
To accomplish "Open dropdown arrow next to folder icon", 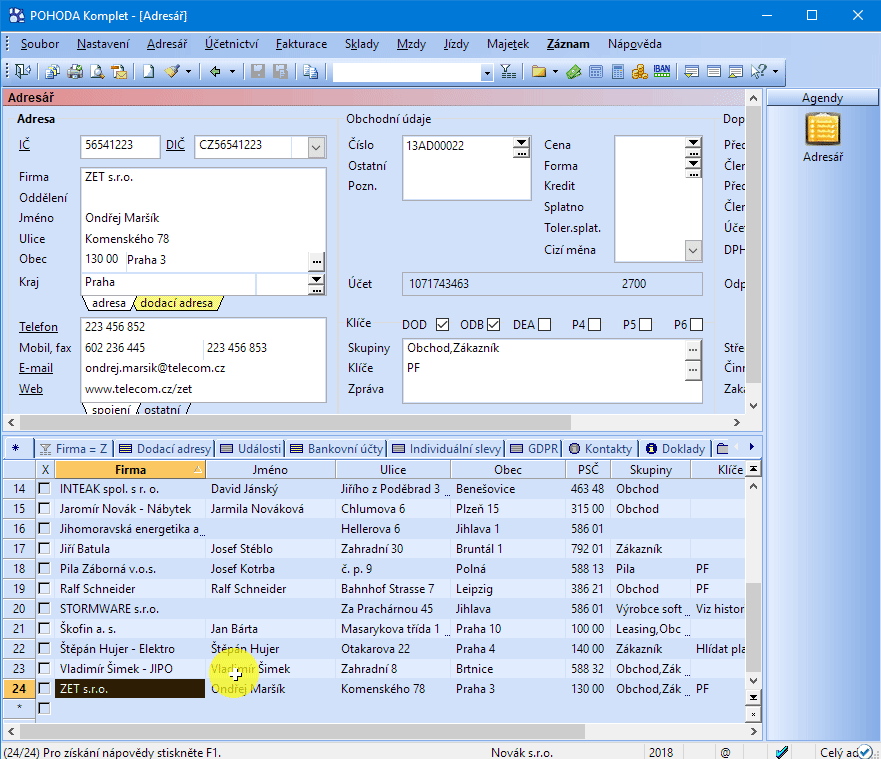I will [555, 71].
